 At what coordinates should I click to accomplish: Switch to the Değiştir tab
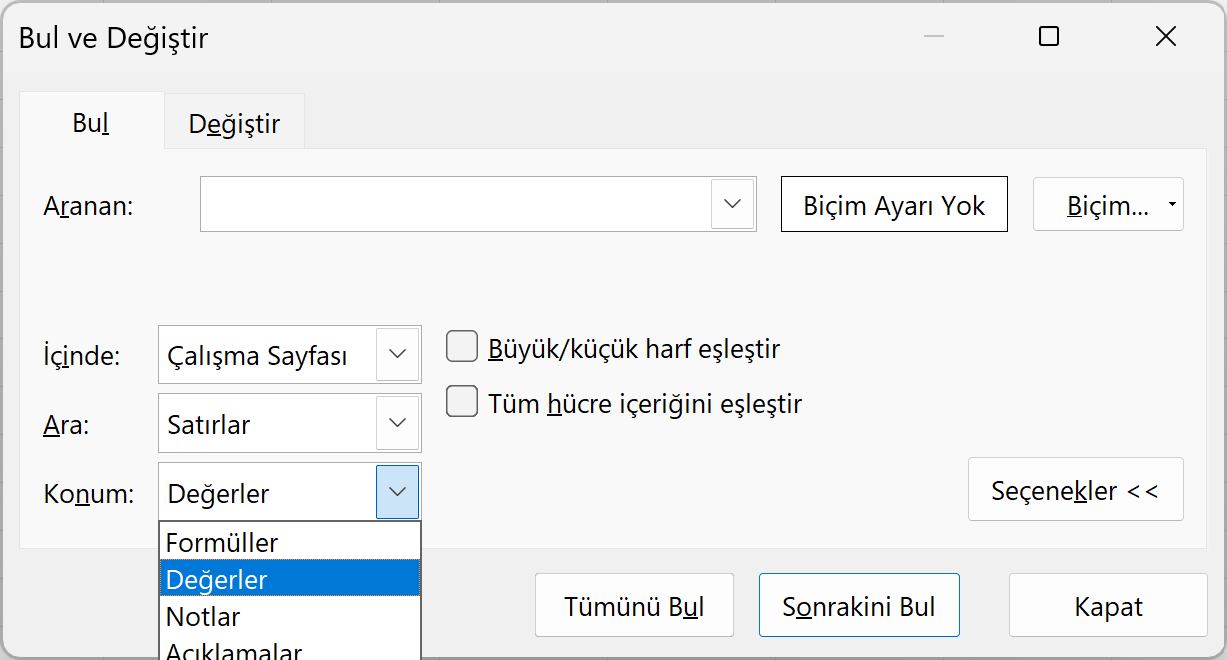coord(234,124)
